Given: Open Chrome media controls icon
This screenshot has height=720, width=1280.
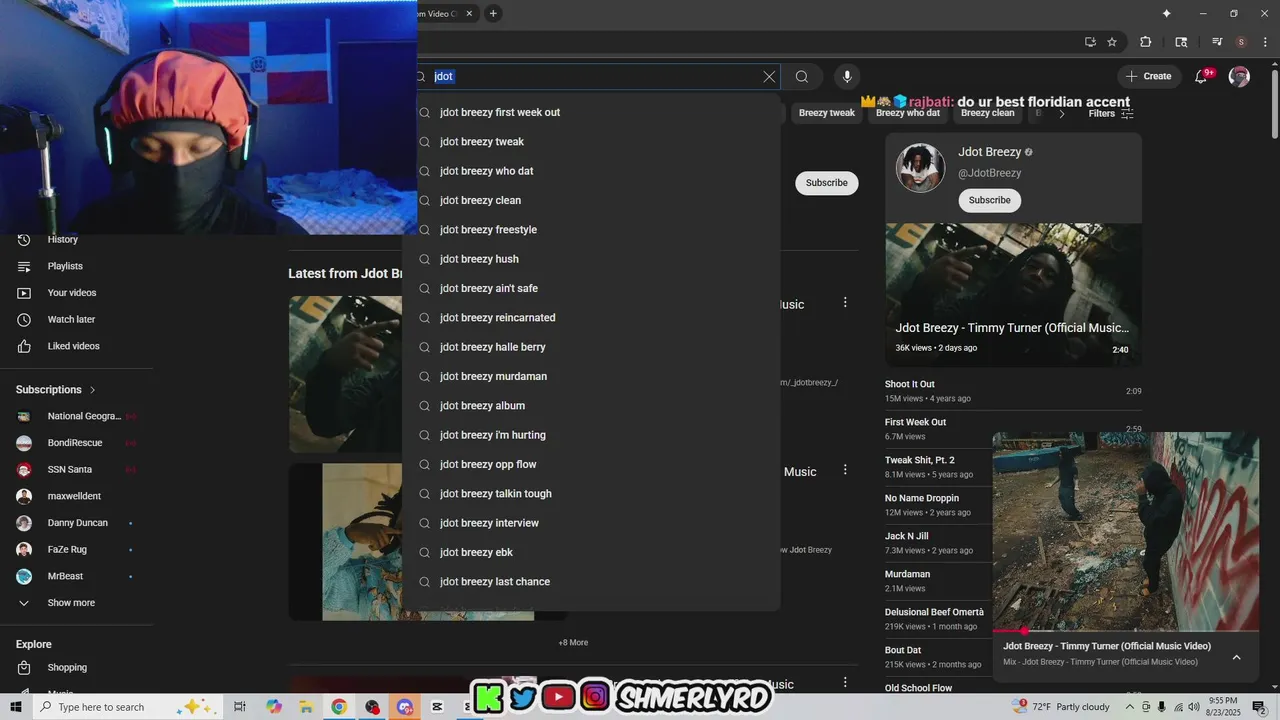Looking at the screenshot, I should pyautogui.click(x=1217, y=42).
